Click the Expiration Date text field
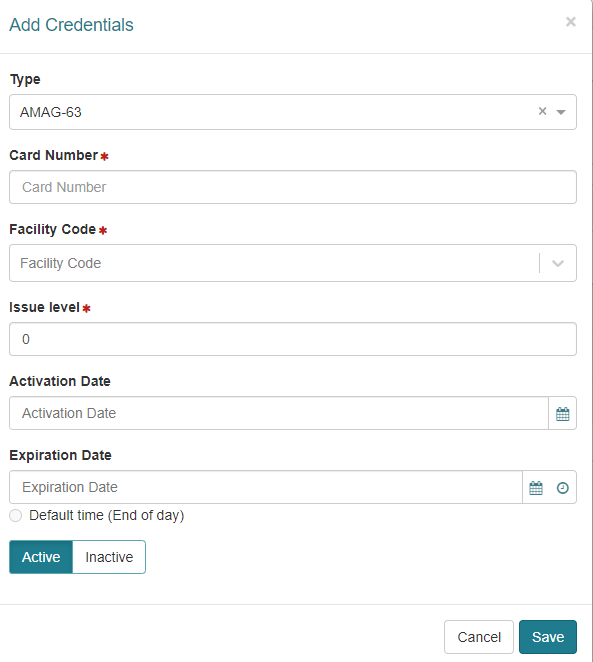 click(x=266, y=487)
